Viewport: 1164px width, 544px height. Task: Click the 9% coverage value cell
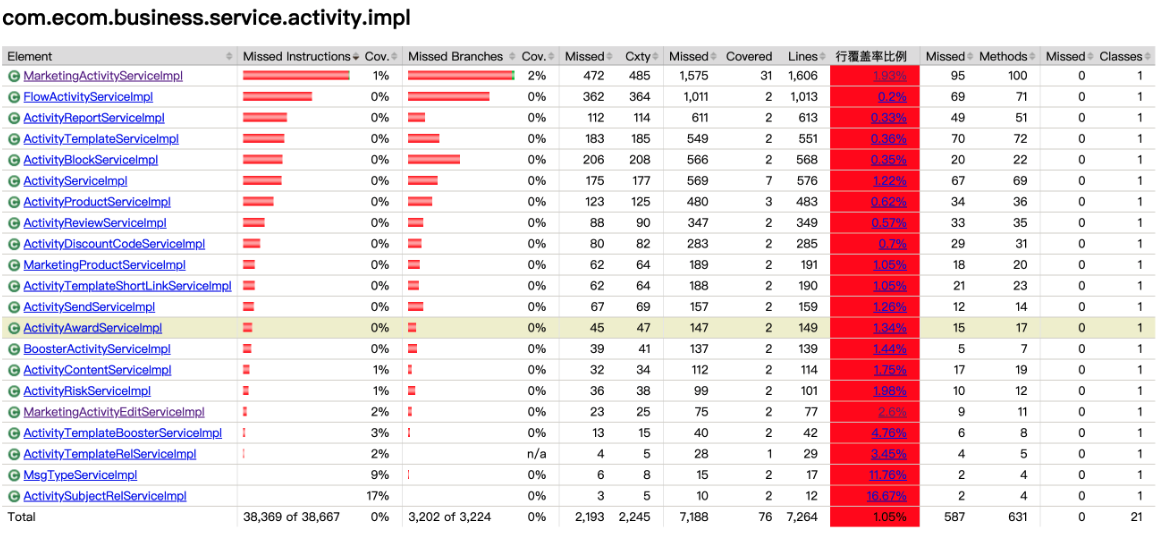[x=382, y=475]
